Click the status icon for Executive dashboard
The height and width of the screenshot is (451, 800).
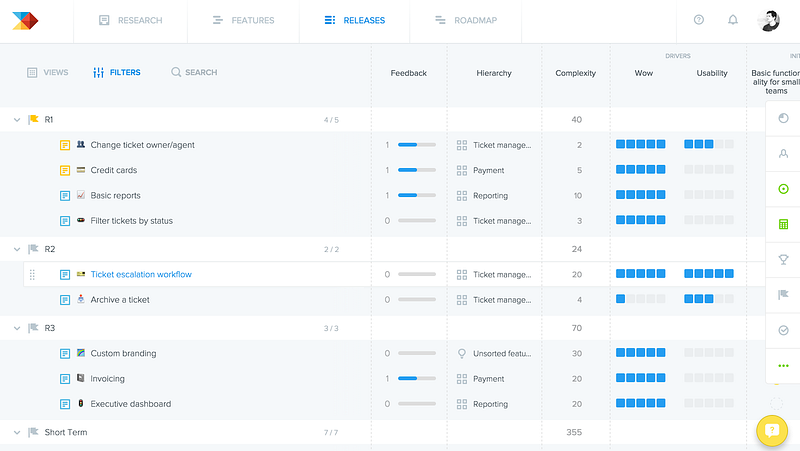click(x=65, y=404)
